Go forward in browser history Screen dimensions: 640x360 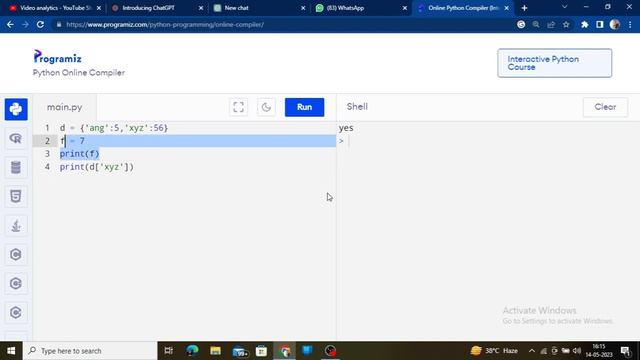(x=25, y=24)
